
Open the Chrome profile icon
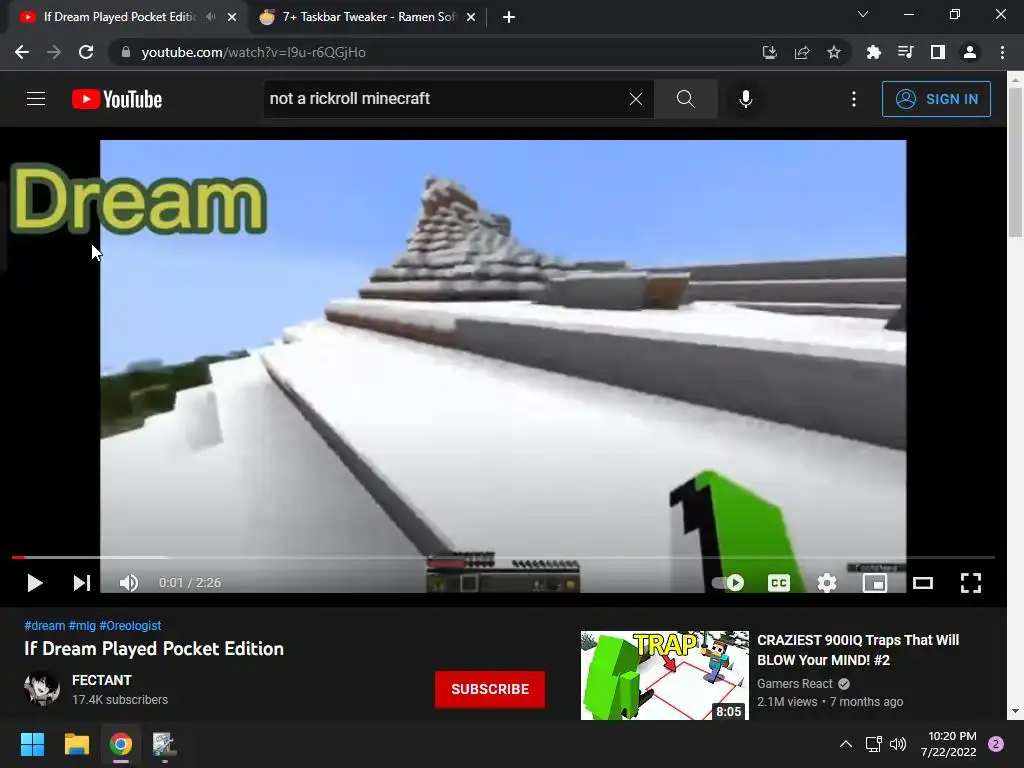click(970, 52)
